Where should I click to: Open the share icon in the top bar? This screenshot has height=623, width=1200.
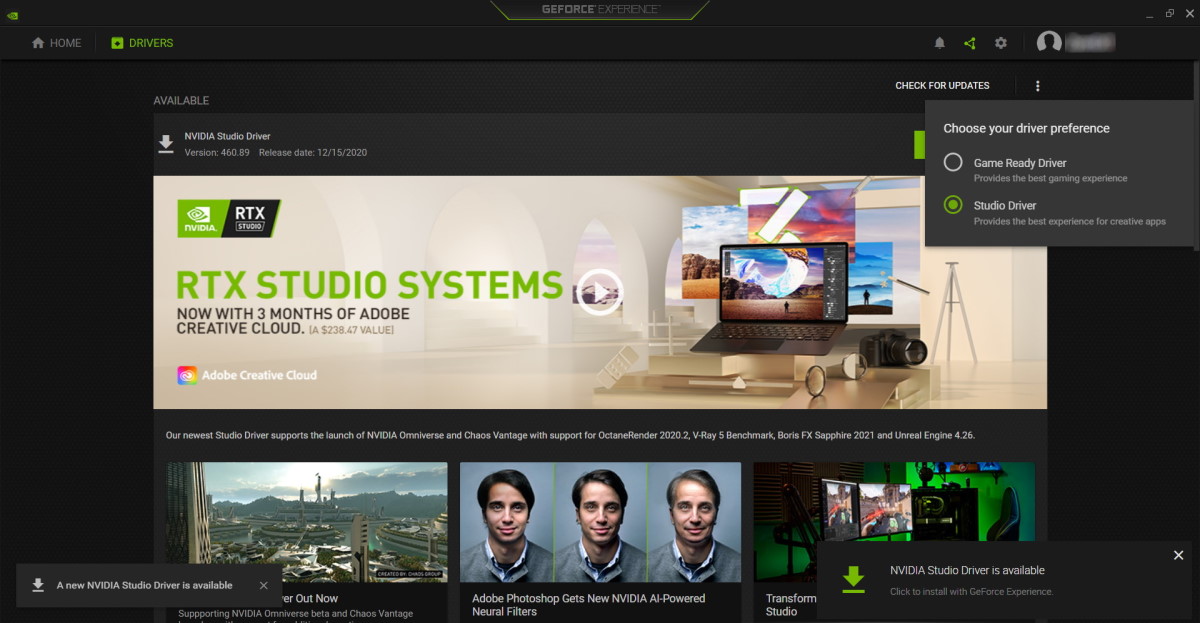point(969,43)
